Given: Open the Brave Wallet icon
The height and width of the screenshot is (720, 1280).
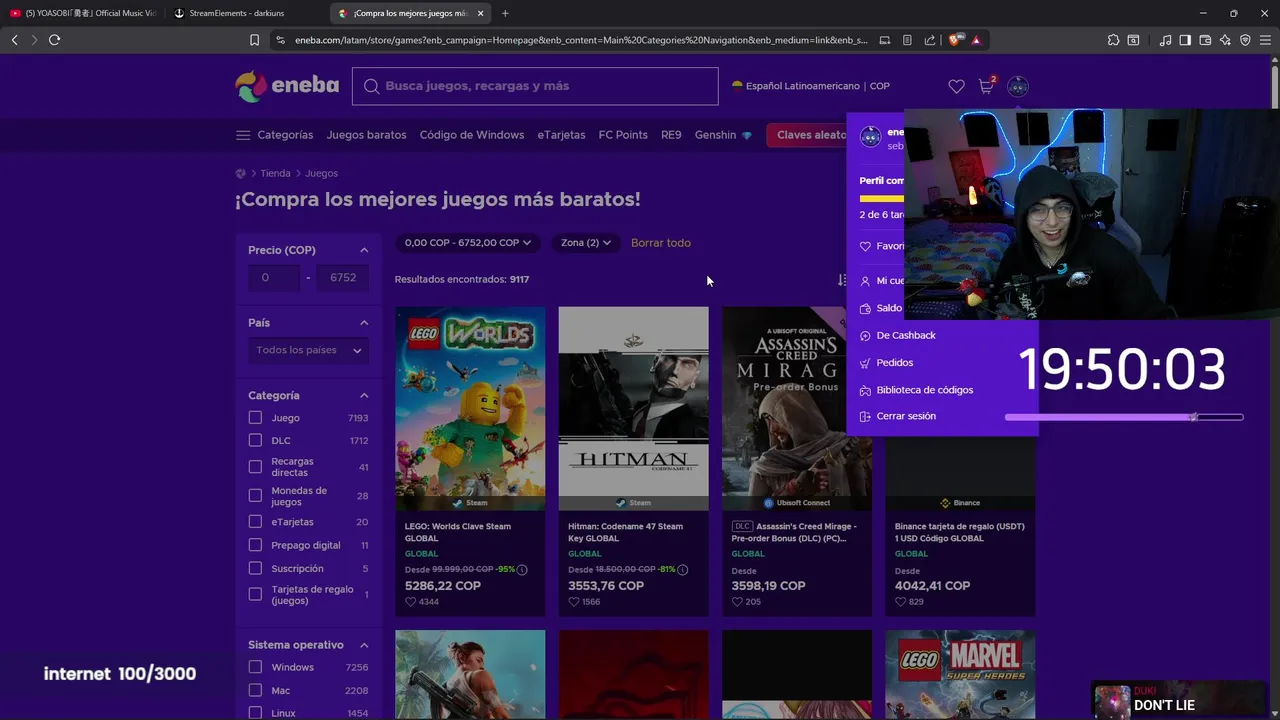Looking at the screenshot, I should click(1205, 40).
